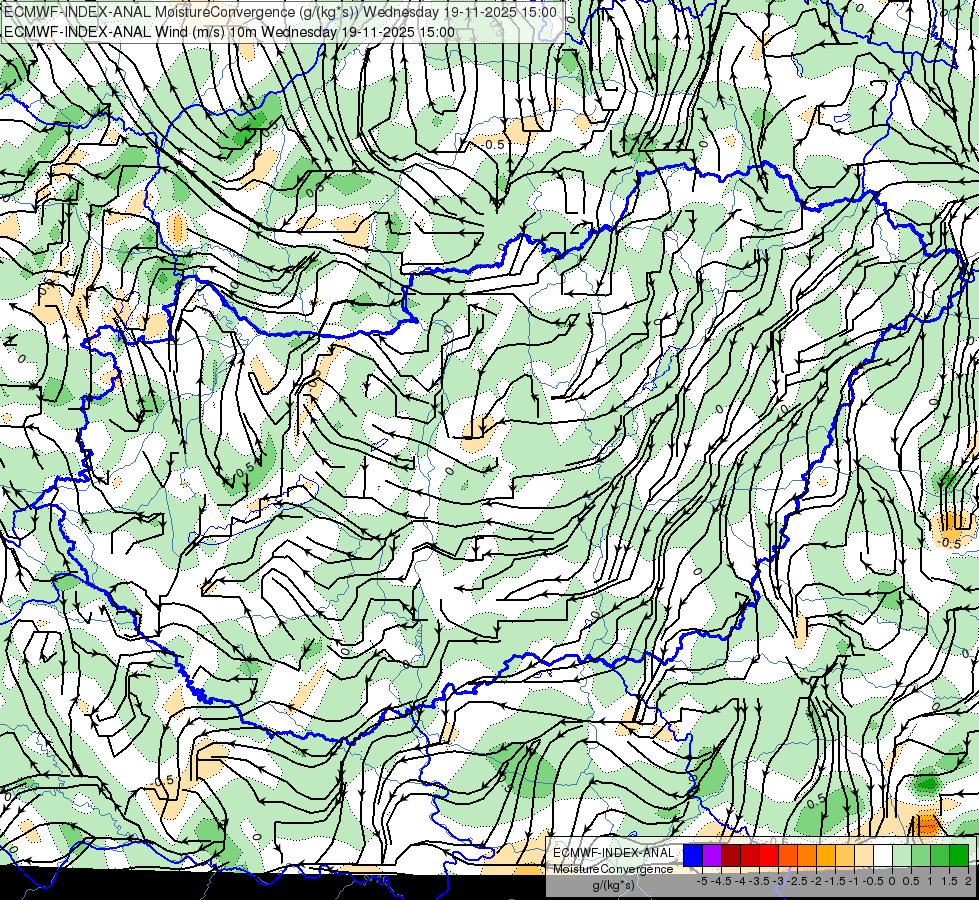Click the legend tick label '1'
This screenshot has width=979, height=900.
coord(930,881)
